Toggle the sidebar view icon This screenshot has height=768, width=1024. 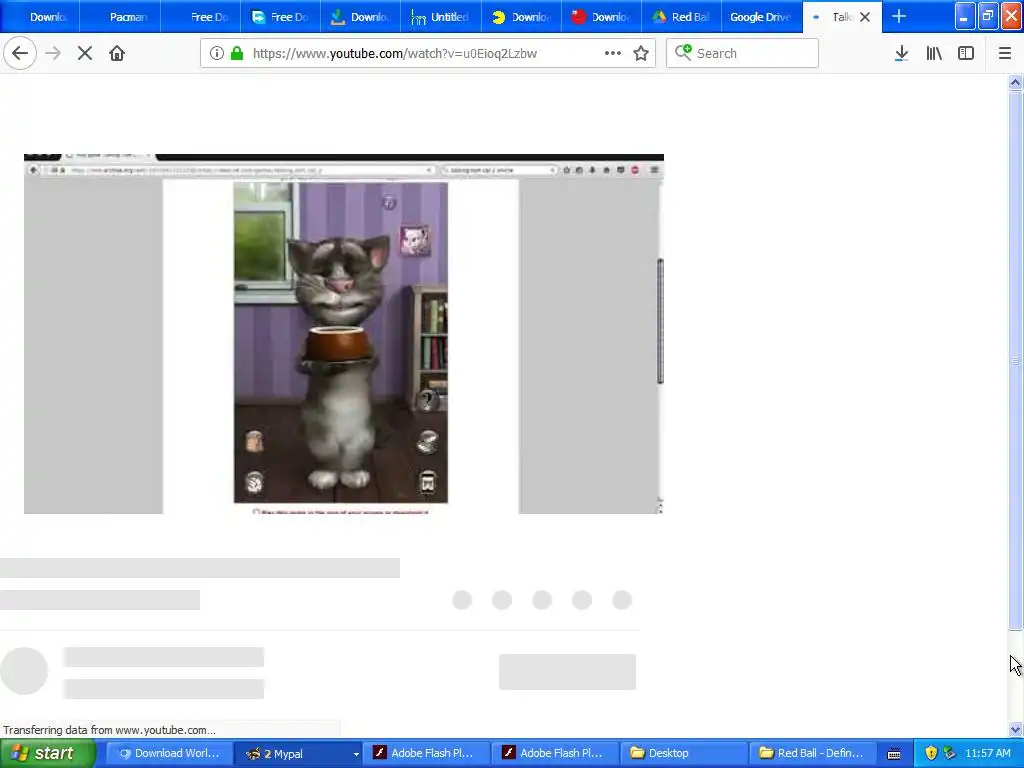[x=966, y=54]
